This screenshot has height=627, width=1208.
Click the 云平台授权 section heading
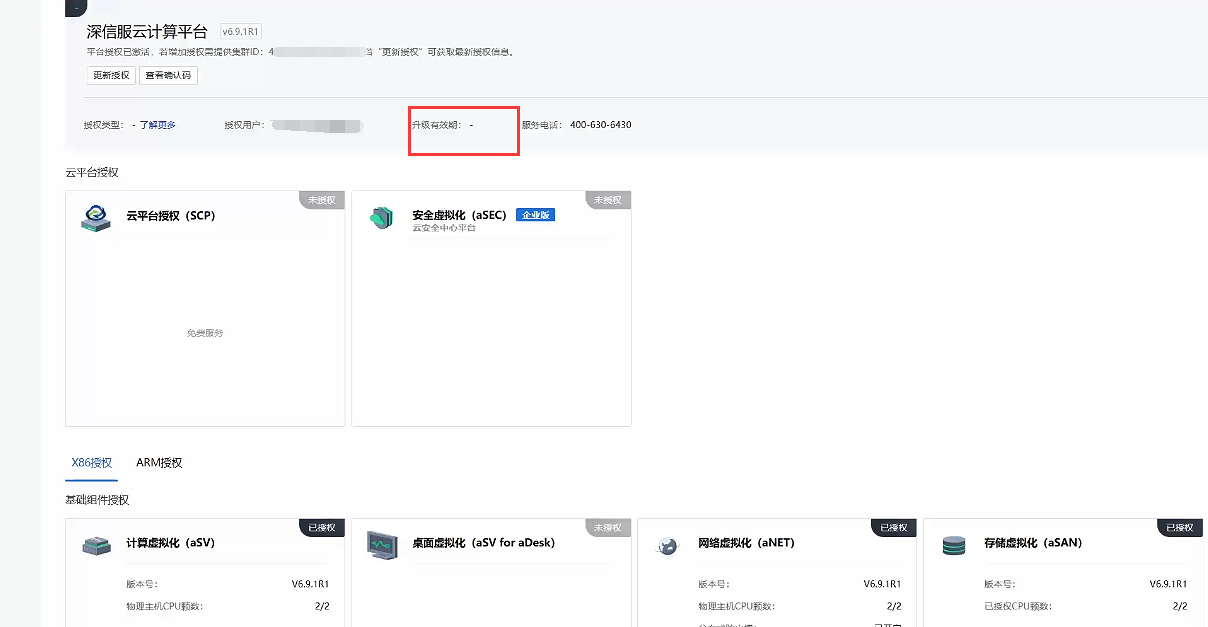point(92,172)
